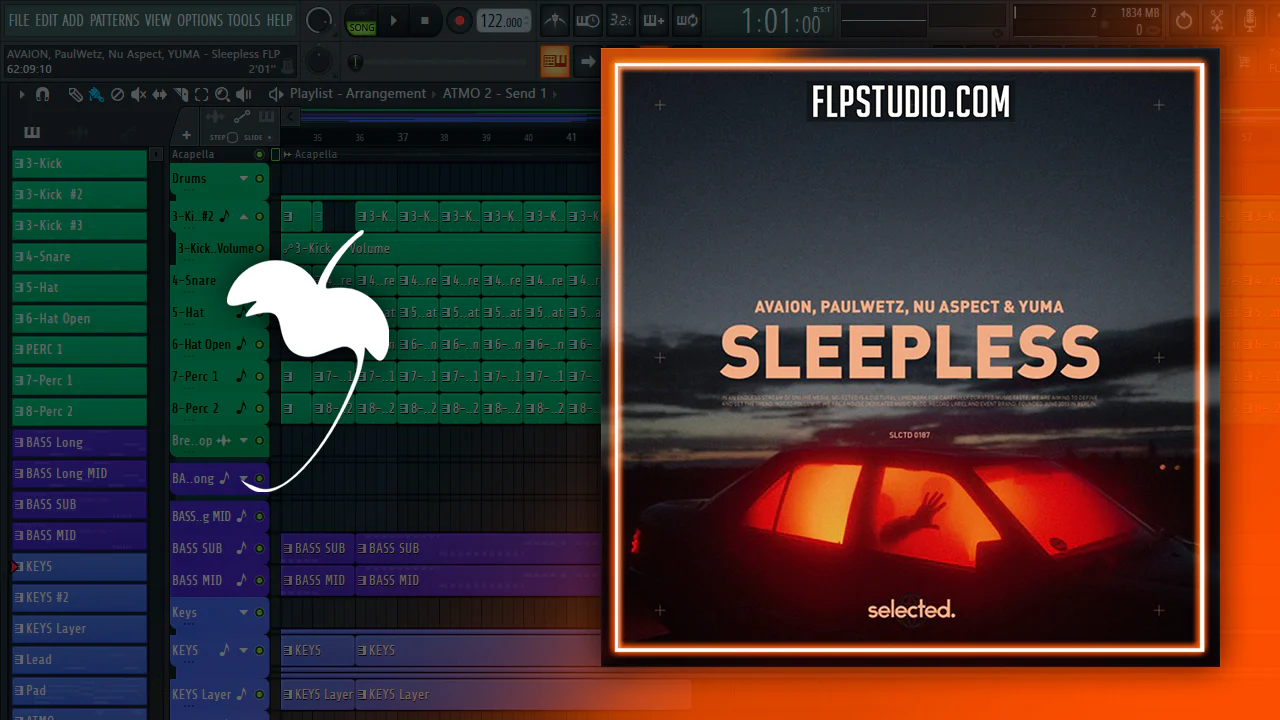The width and height of the screenshot is (1280, 720).
Task: Collapse the Keys group arrow
Action: pyautogui.click(x=243, y=613)
